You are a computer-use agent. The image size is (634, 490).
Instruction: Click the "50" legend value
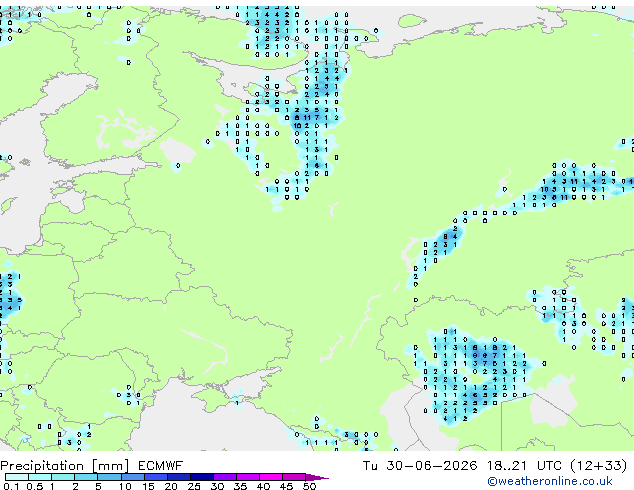(x=309, y=486)
